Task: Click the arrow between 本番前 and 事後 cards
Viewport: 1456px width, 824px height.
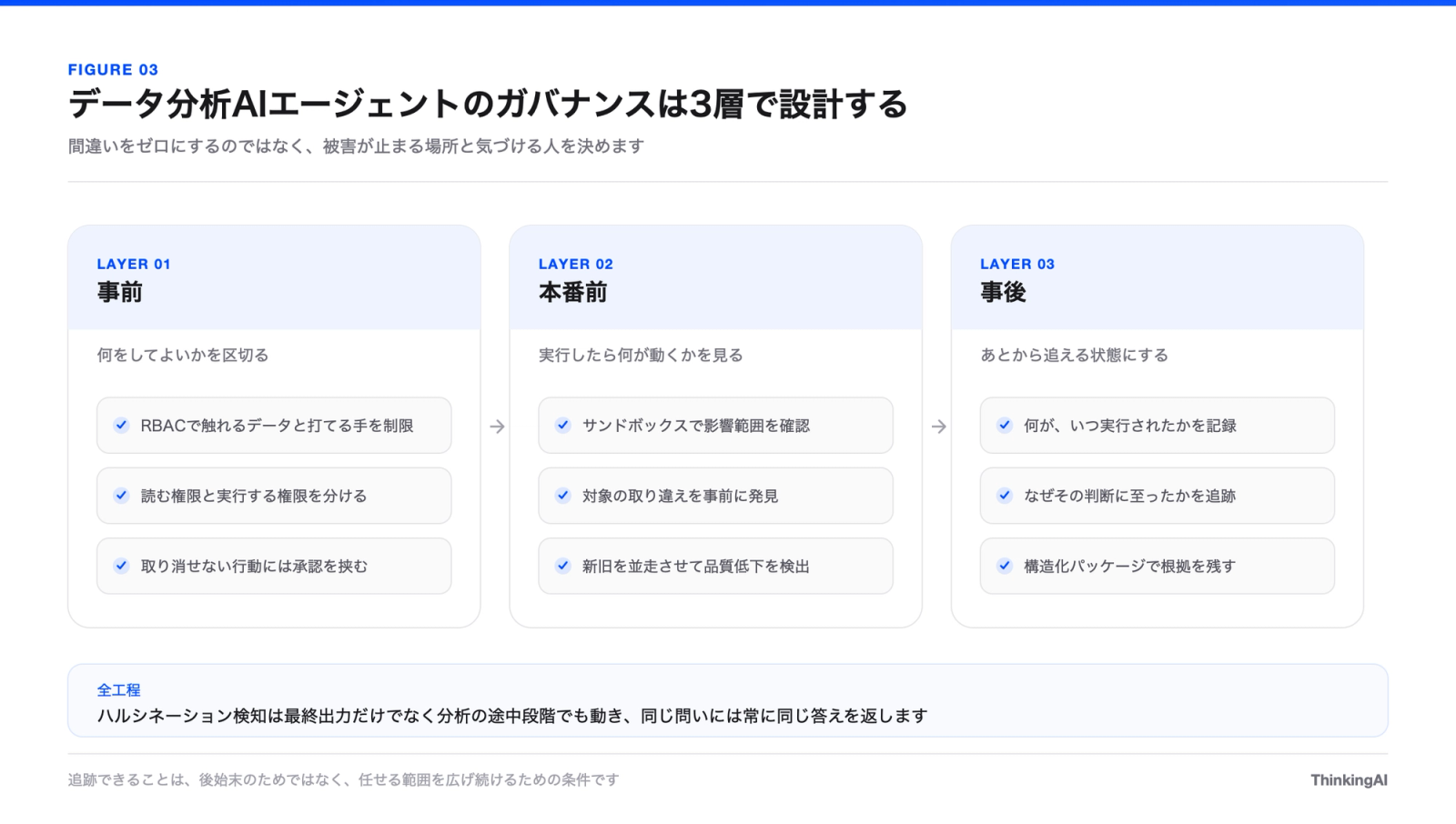Action: pyautogui.click(x=939, y=427)
